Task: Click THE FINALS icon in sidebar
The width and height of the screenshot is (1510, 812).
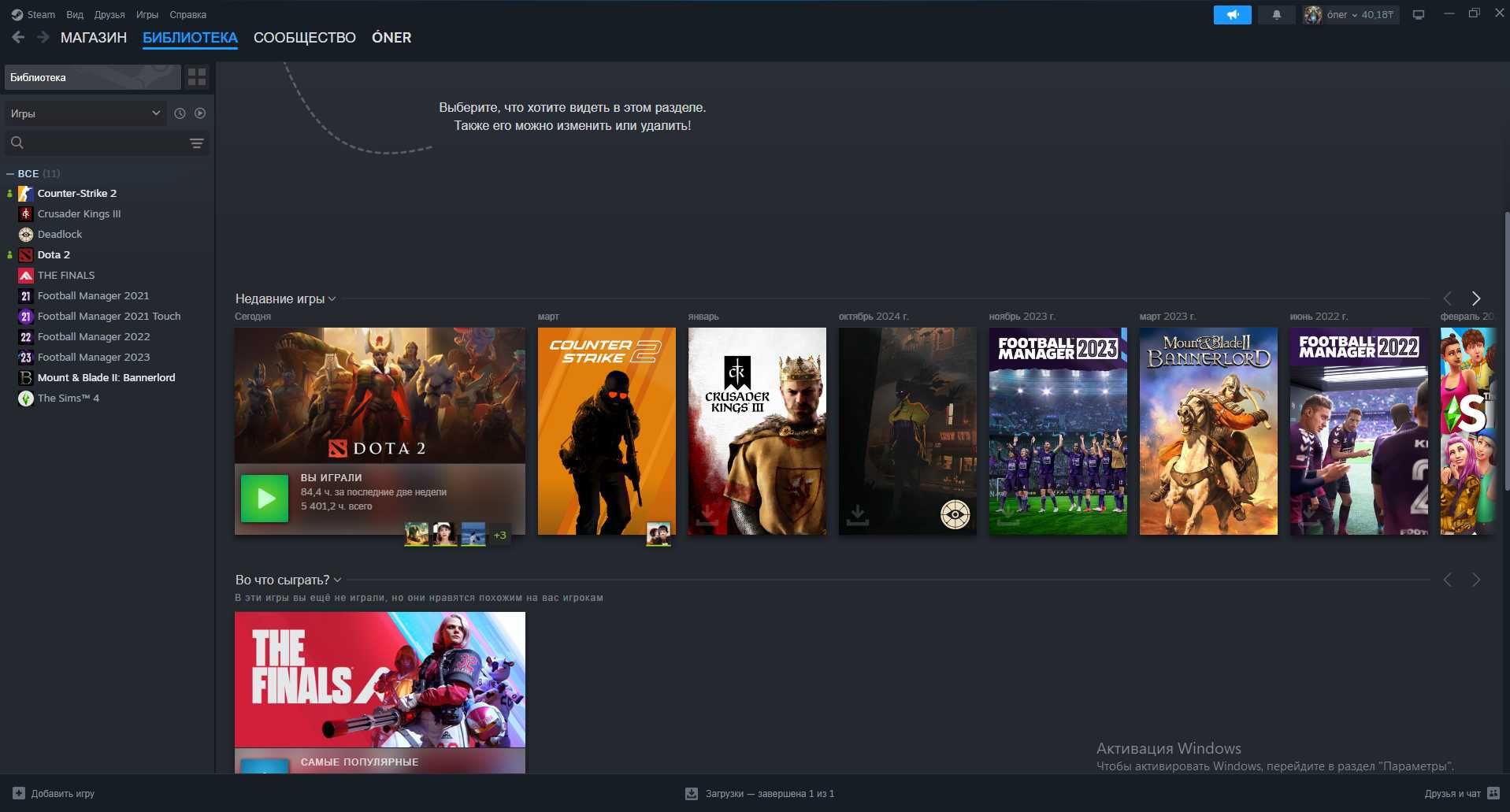Action: [x=26, y=275]
